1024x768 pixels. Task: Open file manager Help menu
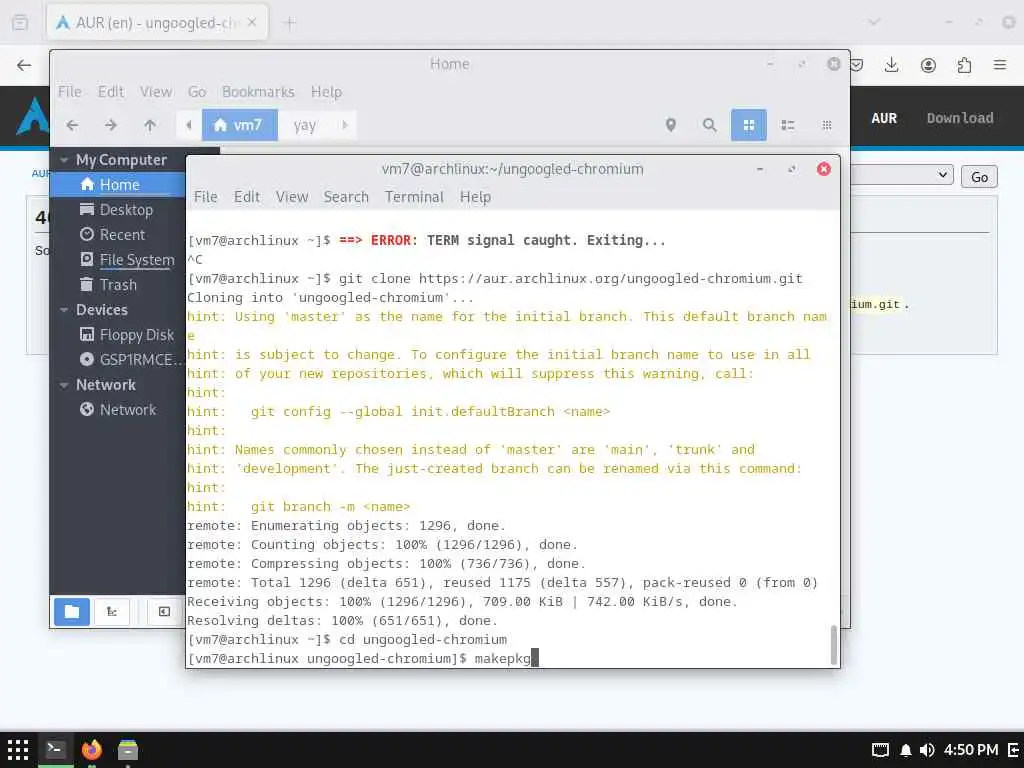(326, 91)
